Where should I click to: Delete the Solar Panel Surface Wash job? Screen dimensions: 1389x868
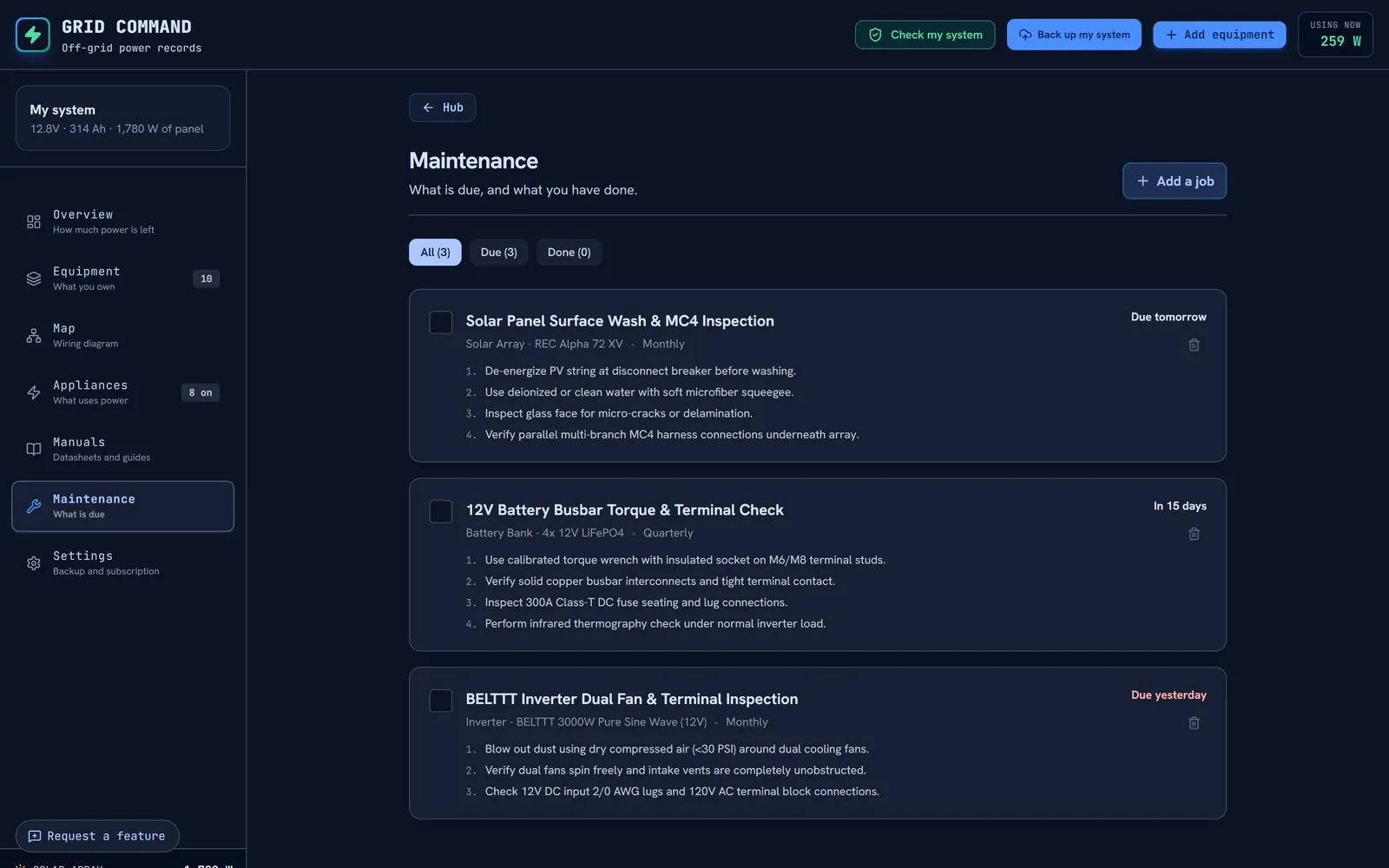coord(1194,345)
